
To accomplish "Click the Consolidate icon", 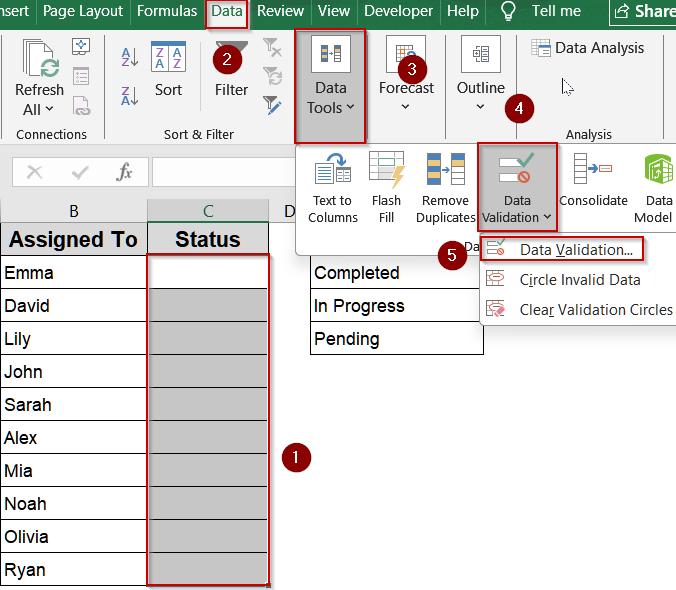I will 593,169.
